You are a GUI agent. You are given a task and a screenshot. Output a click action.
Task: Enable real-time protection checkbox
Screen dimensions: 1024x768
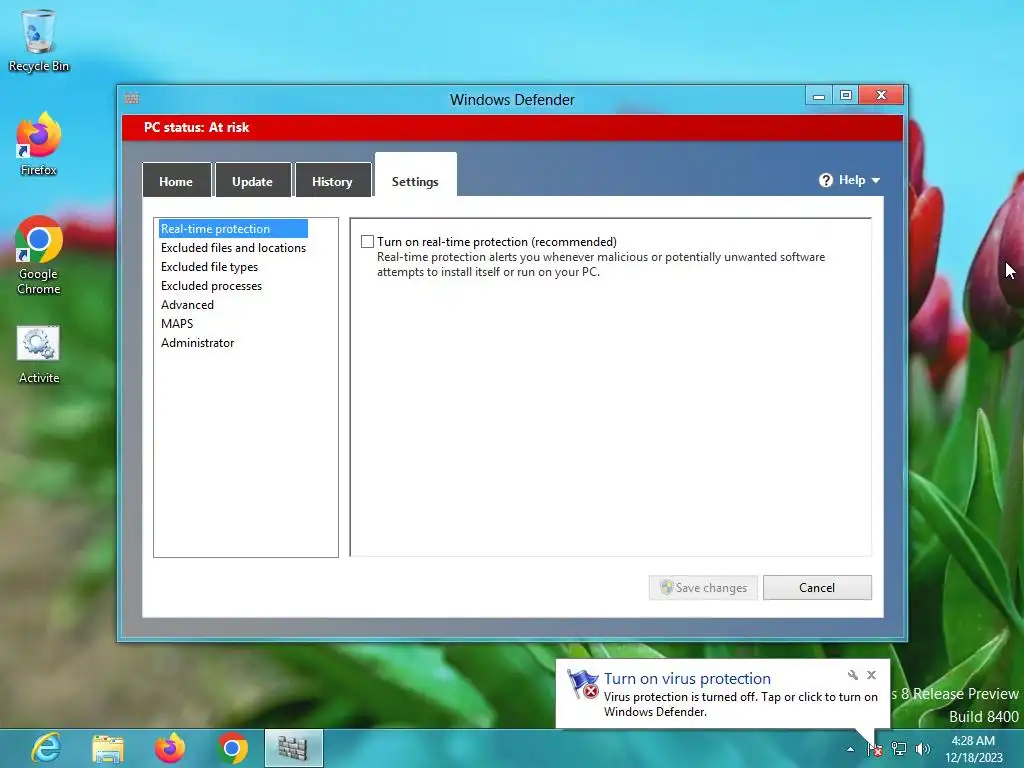368,242
